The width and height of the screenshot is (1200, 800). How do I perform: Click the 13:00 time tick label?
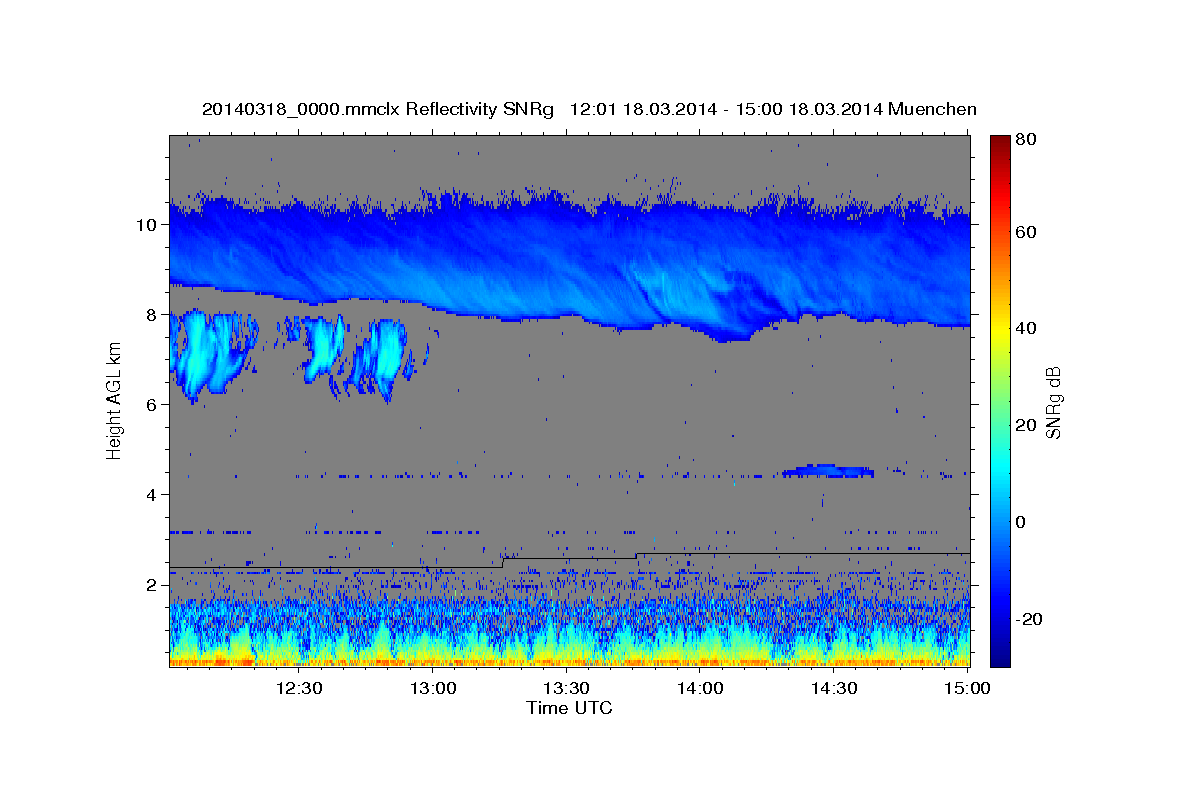tap(433, 688)
